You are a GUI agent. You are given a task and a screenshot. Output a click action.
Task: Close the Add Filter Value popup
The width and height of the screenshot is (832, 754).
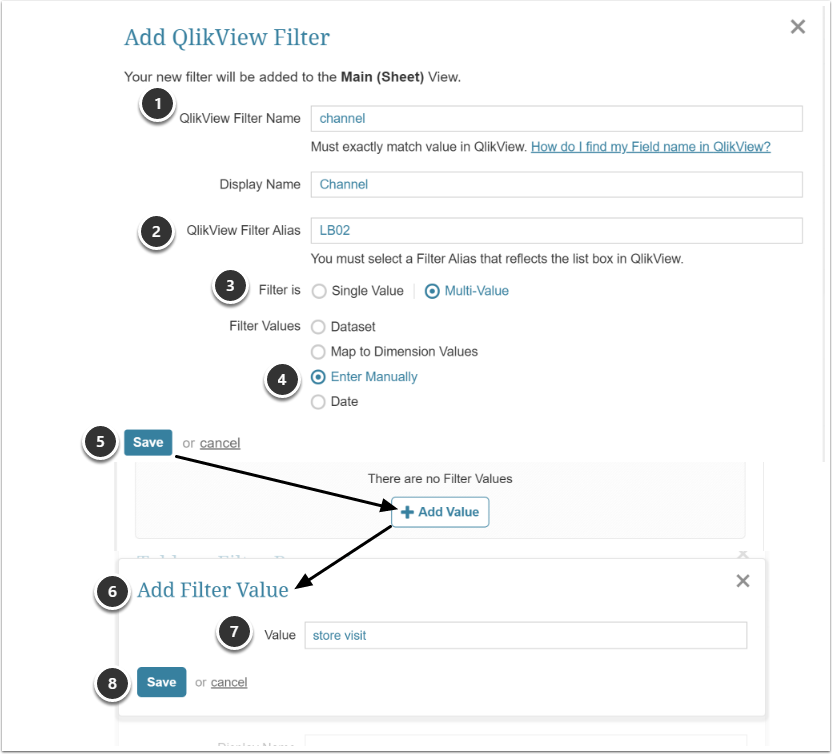[743, 581]
